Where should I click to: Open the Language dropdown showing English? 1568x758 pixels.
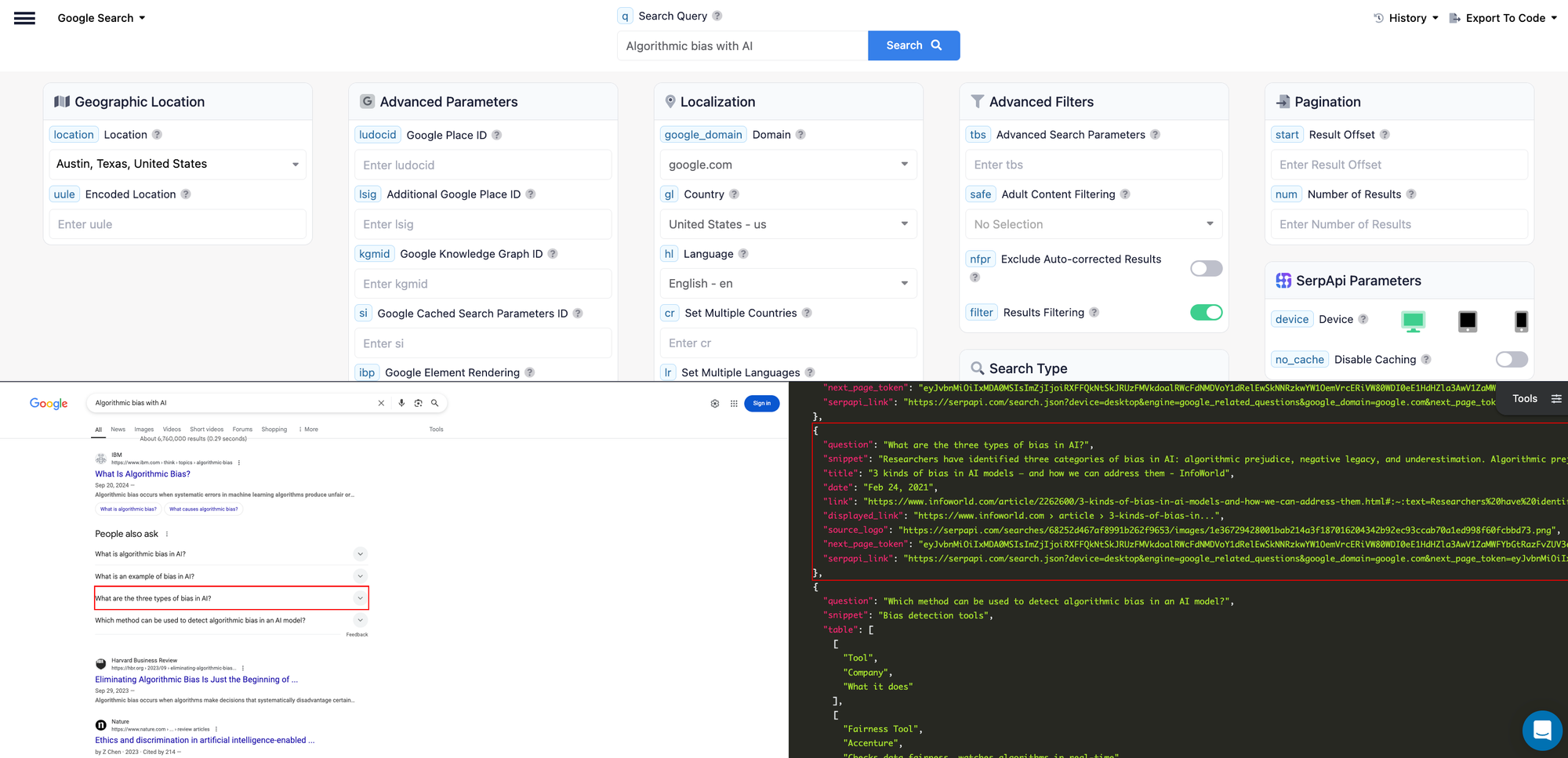[x=789, y=284]
